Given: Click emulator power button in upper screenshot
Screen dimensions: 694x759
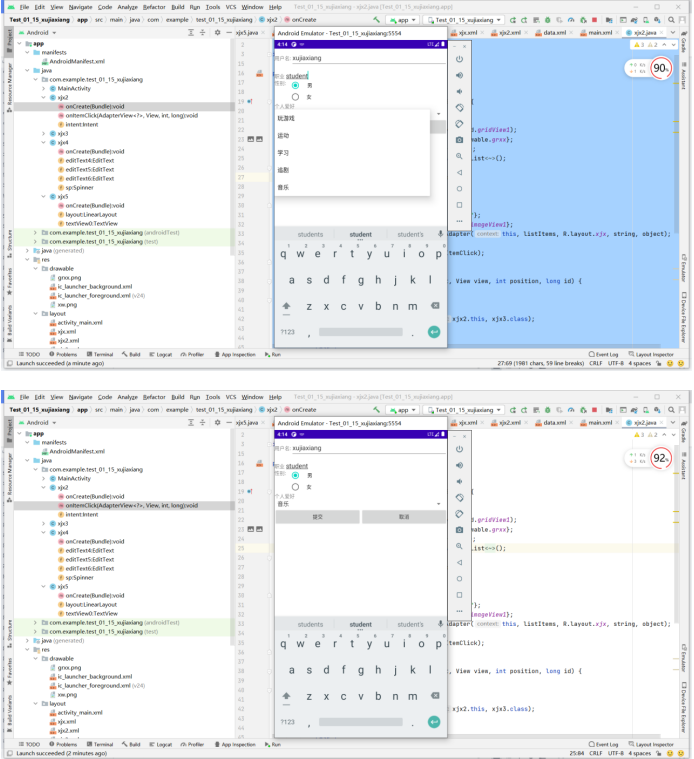Looking at the screenshot, I should pos(459,59).
